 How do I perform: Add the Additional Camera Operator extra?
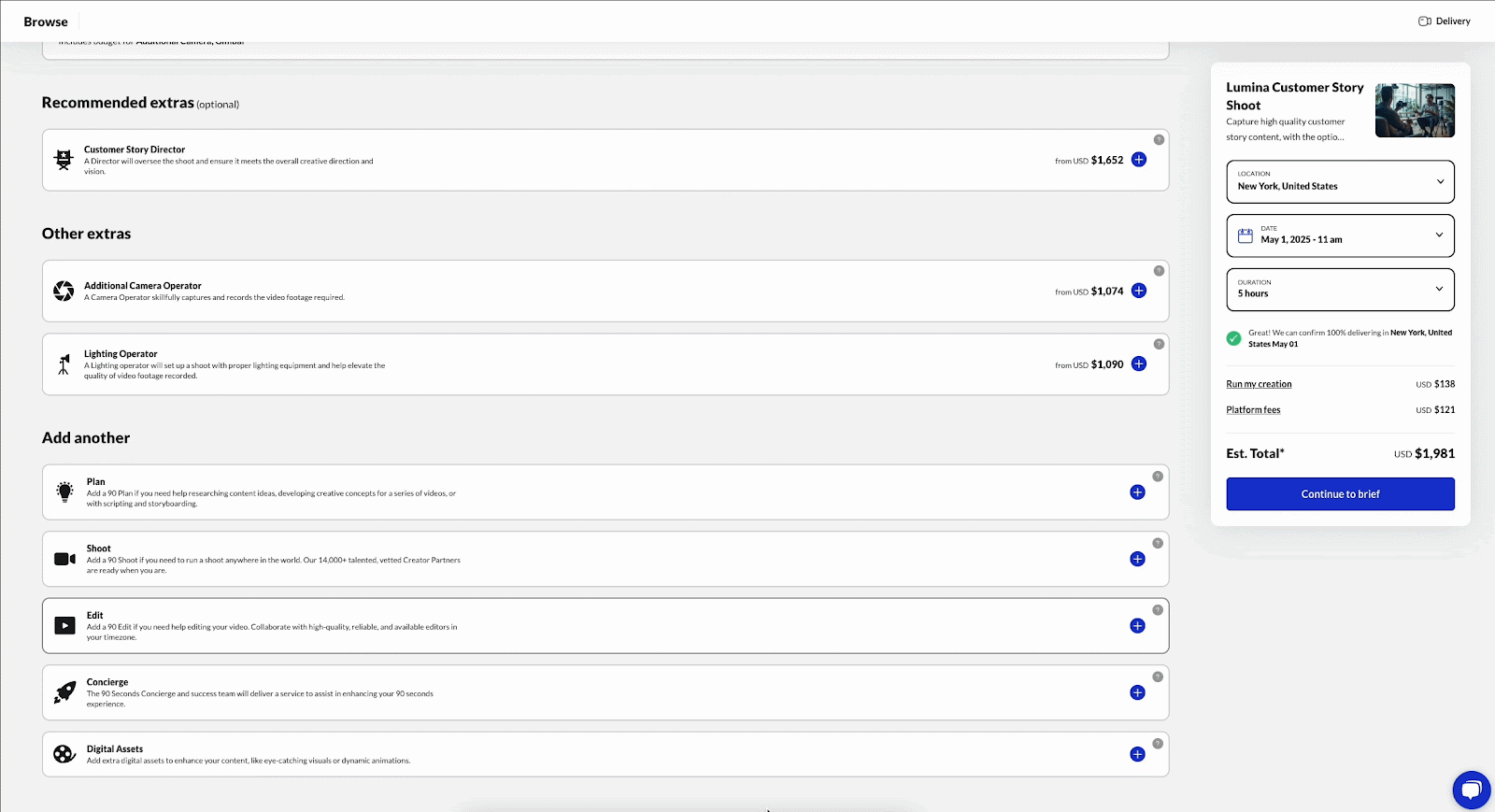[x=1138, y=291]
